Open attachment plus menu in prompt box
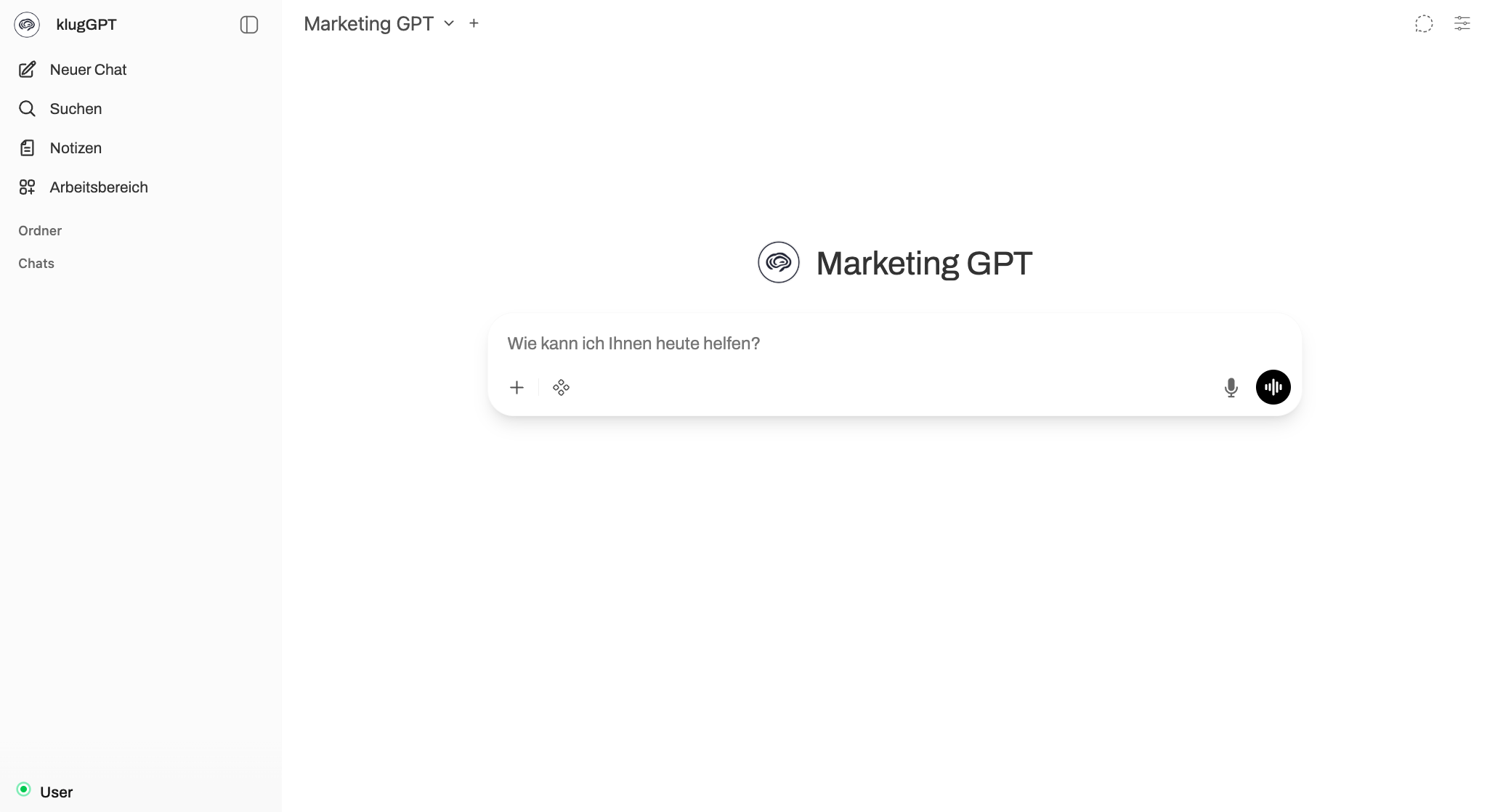This screenshot has height=812, width=1503. [516, 388]
